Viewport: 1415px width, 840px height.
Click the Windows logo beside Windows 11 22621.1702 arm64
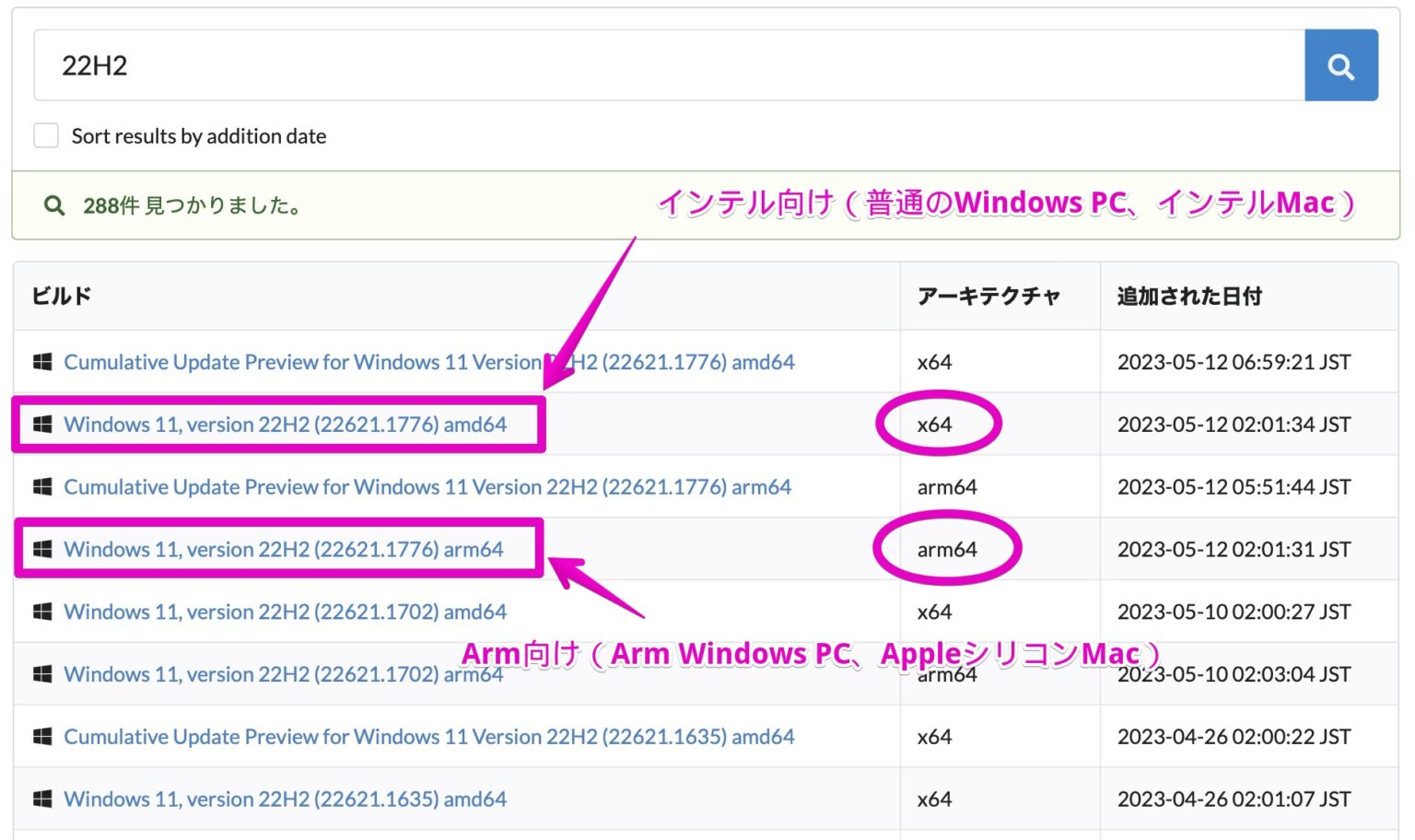tap(41, 673)
